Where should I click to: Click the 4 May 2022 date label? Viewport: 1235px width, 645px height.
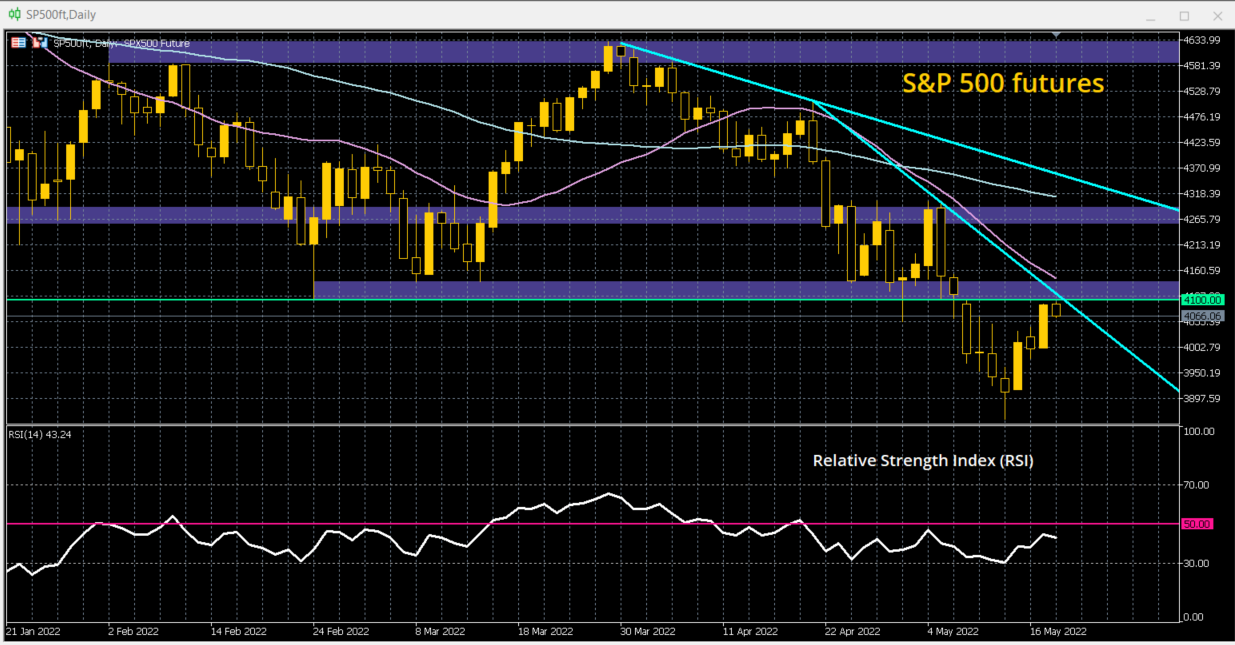[x=952, y=632]
